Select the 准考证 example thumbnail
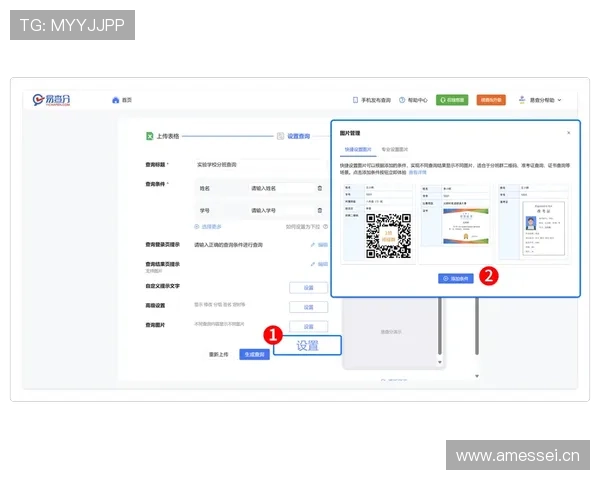The width and height of the screenshot is (600, 480). point(534,222)
